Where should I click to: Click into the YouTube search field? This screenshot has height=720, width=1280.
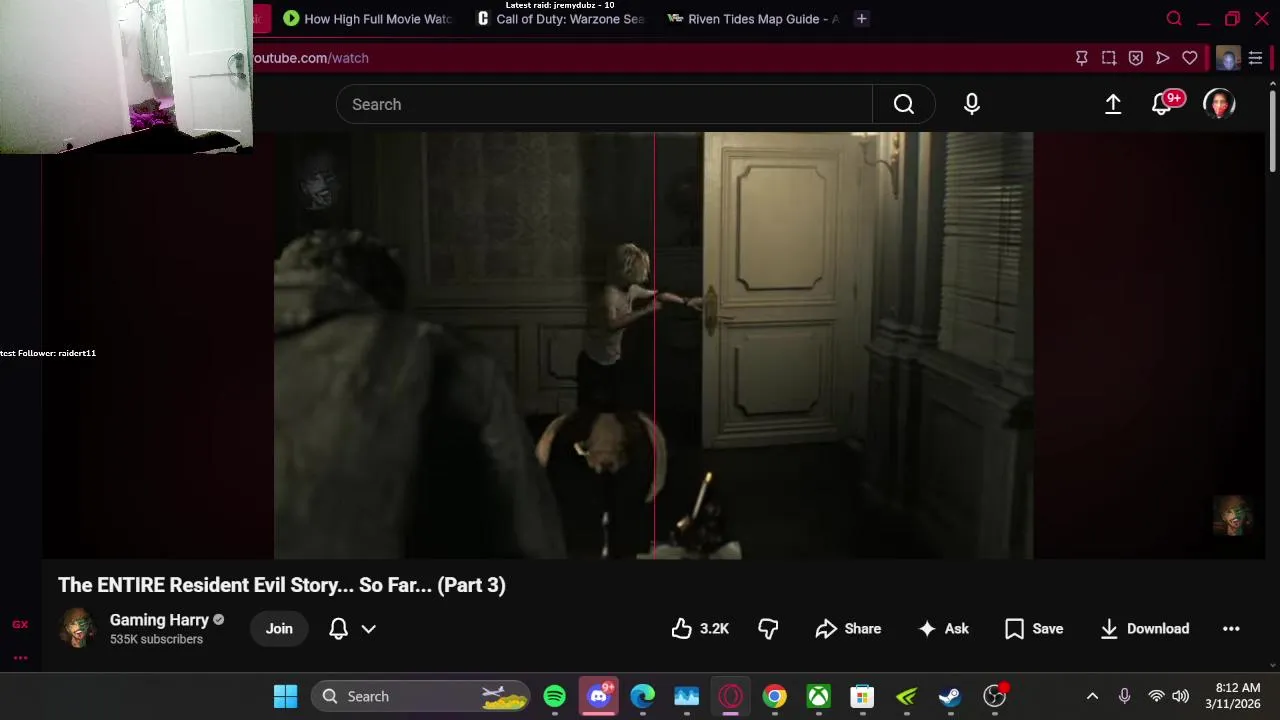[604, 104]
